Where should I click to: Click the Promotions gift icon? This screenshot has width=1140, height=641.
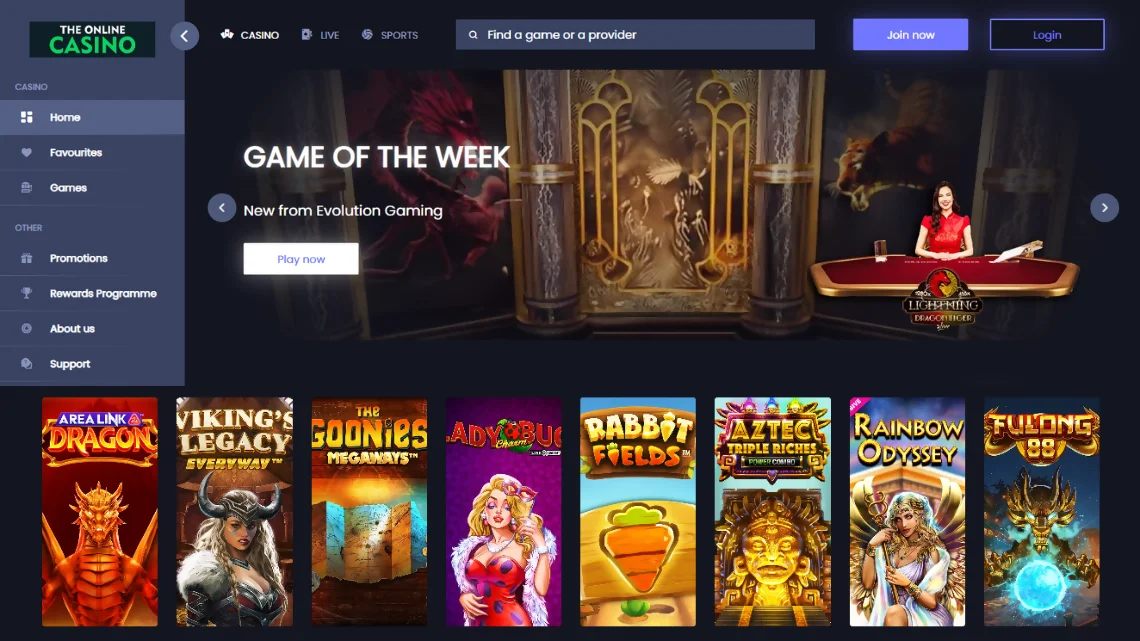(x=26, y=258)
